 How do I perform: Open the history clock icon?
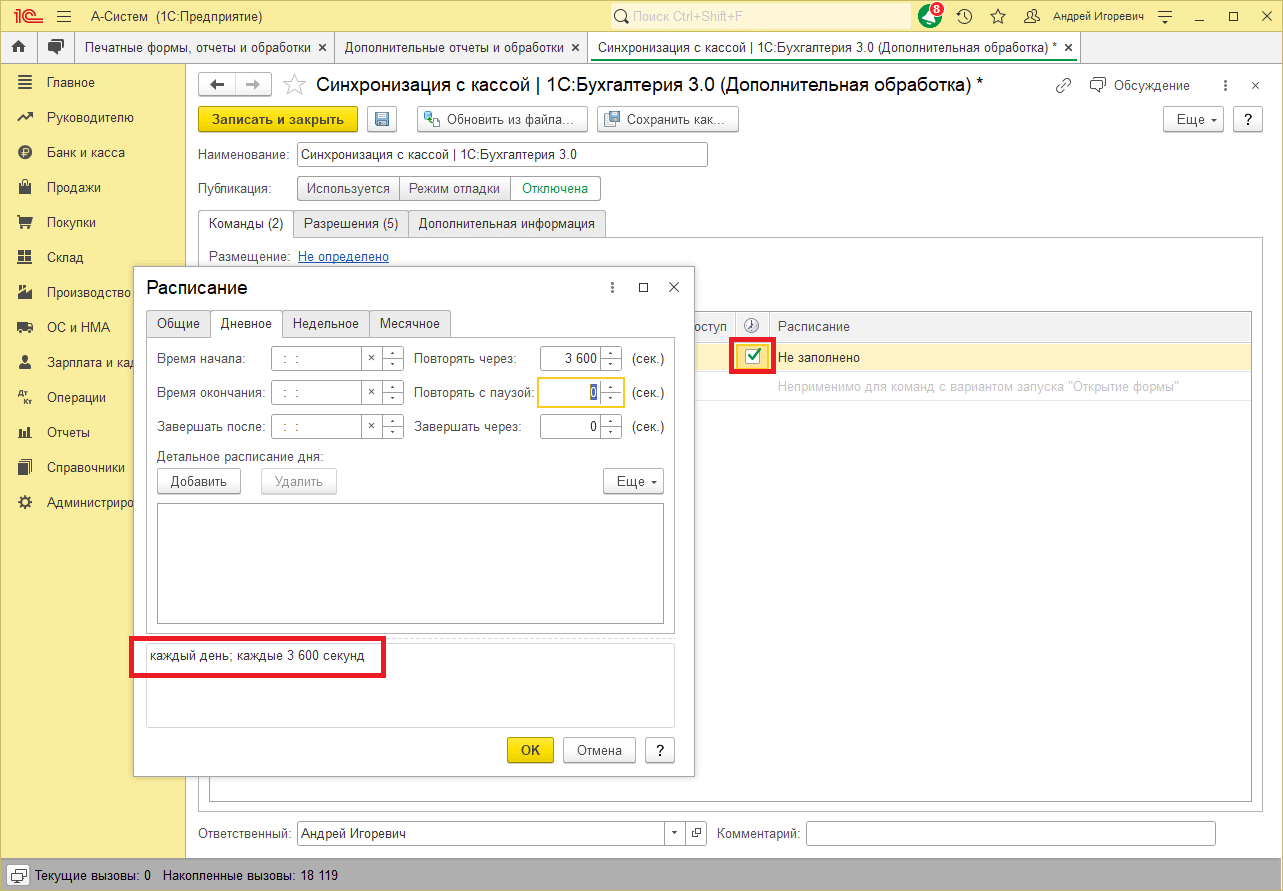pos(964,17)
